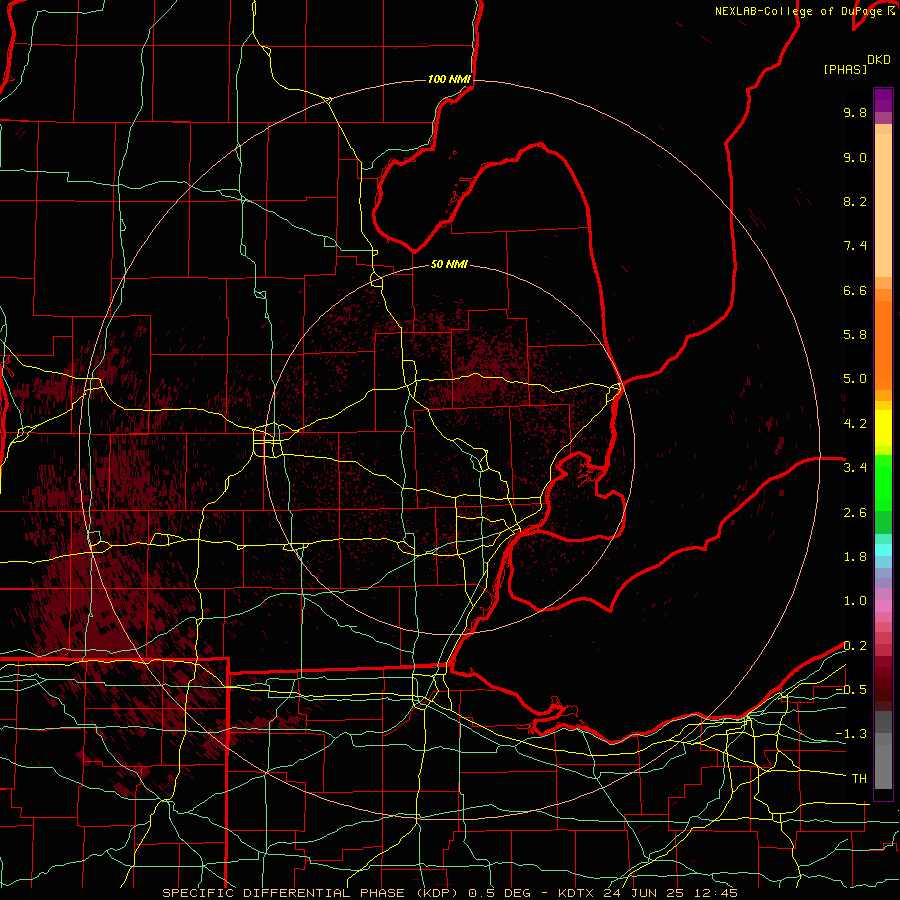Click the SPECIFIC DIFFERENTIAL PHASE (KDP) caption

pos(312,893)
